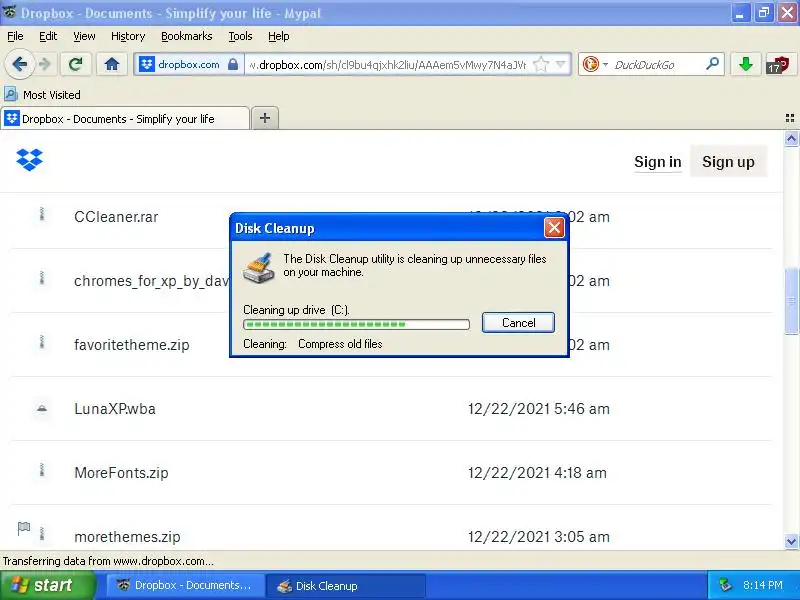Click the file icon beside LunaXP.wba
Viewport: 800px width, 600px height.
point(42,408)
